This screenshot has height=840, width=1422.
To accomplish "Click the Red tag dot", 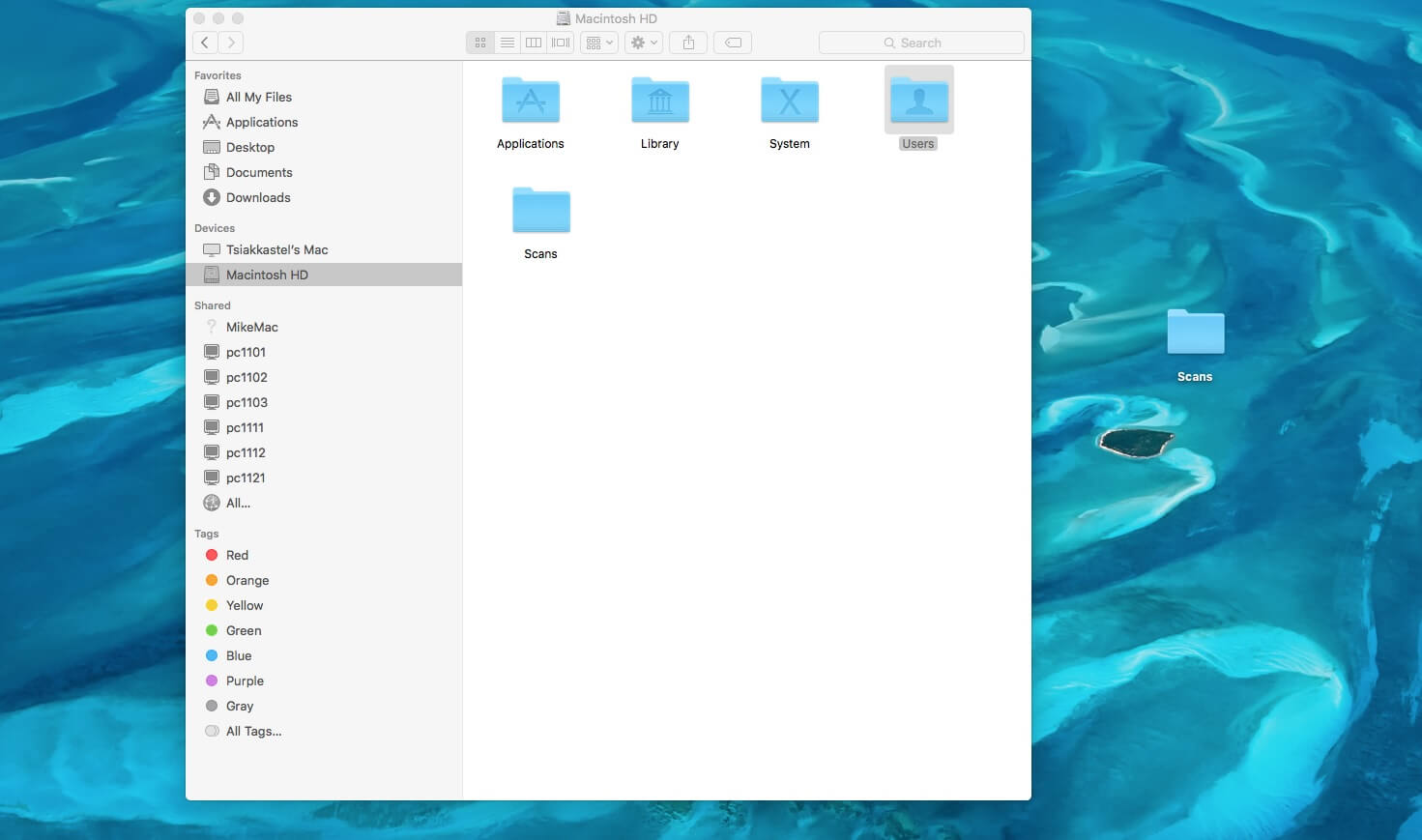I will tap(212, 555).
